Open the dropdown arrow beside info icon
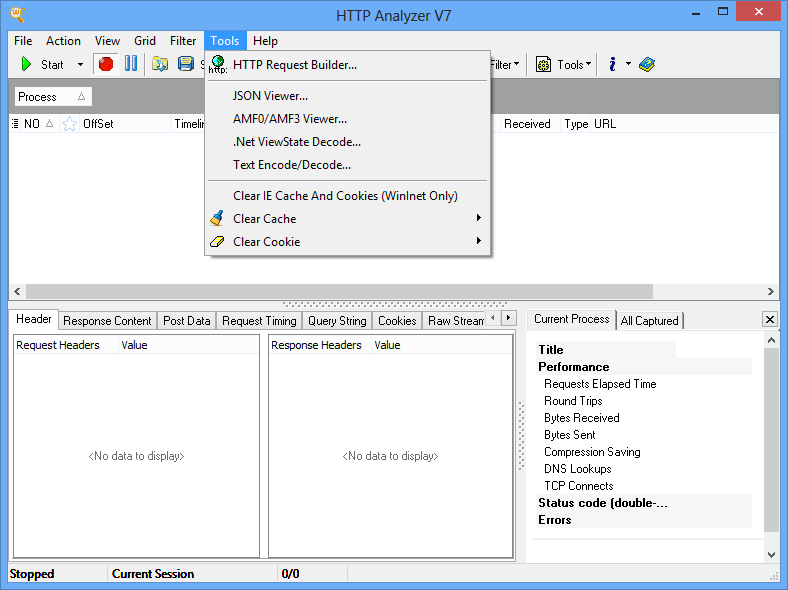 pyautogui.click(x=628, y=64)
